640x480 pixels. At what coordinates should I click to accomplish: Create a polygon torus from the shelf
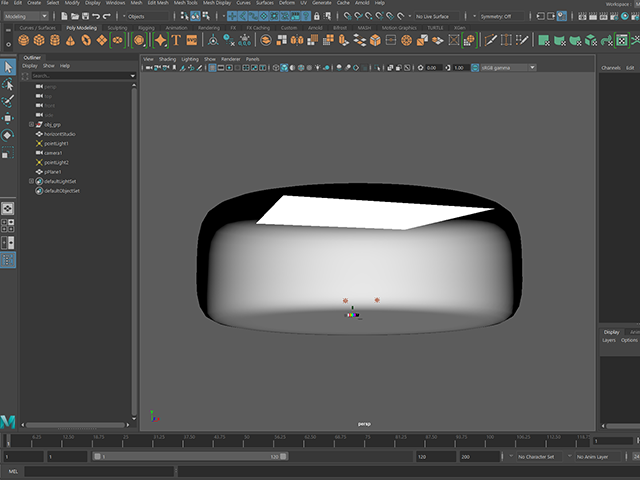tap(86, 40)
